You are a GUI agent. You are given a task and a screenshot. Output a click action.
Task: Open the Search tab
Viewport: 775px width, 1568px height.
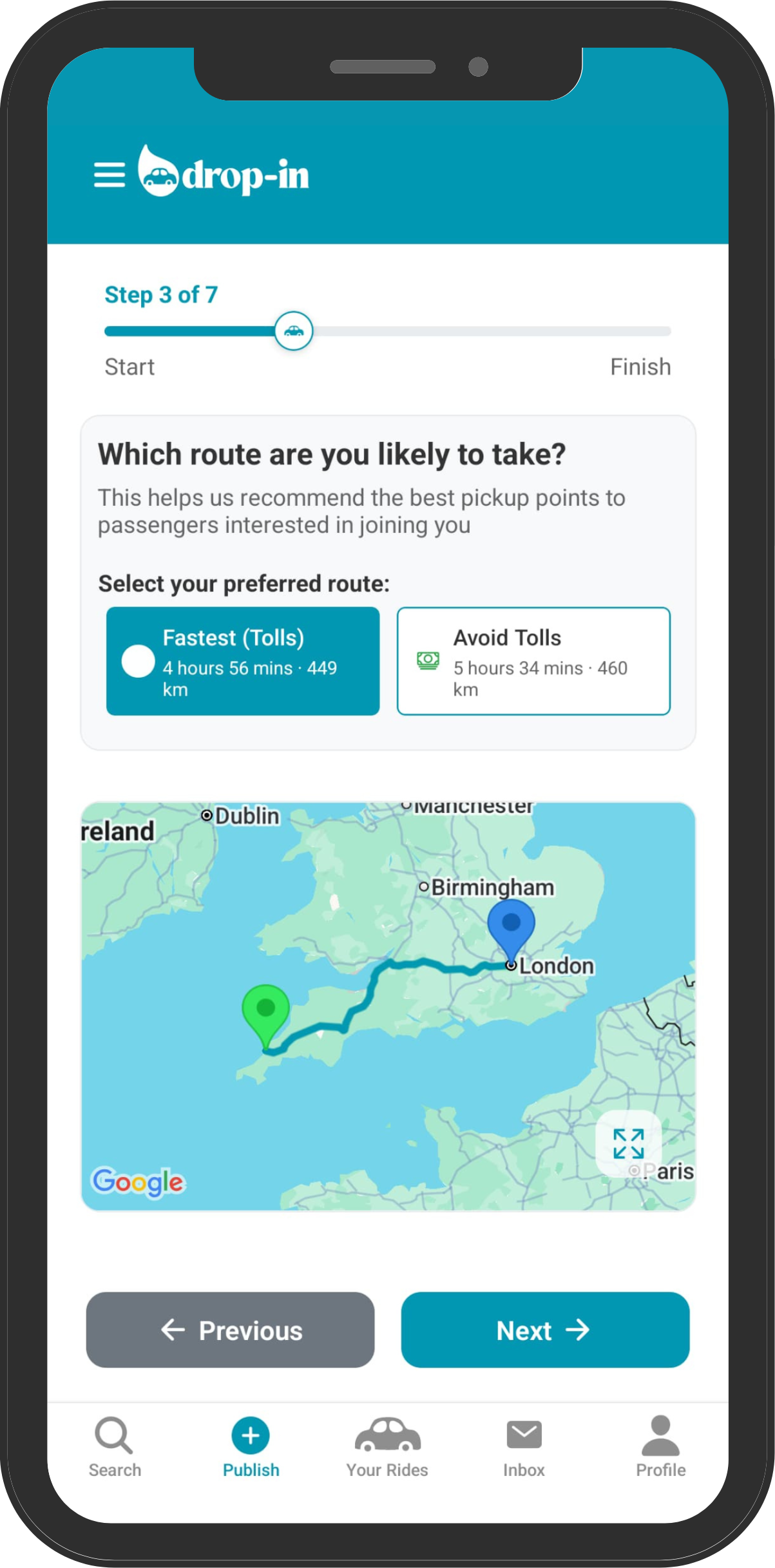click(115, 1447)
